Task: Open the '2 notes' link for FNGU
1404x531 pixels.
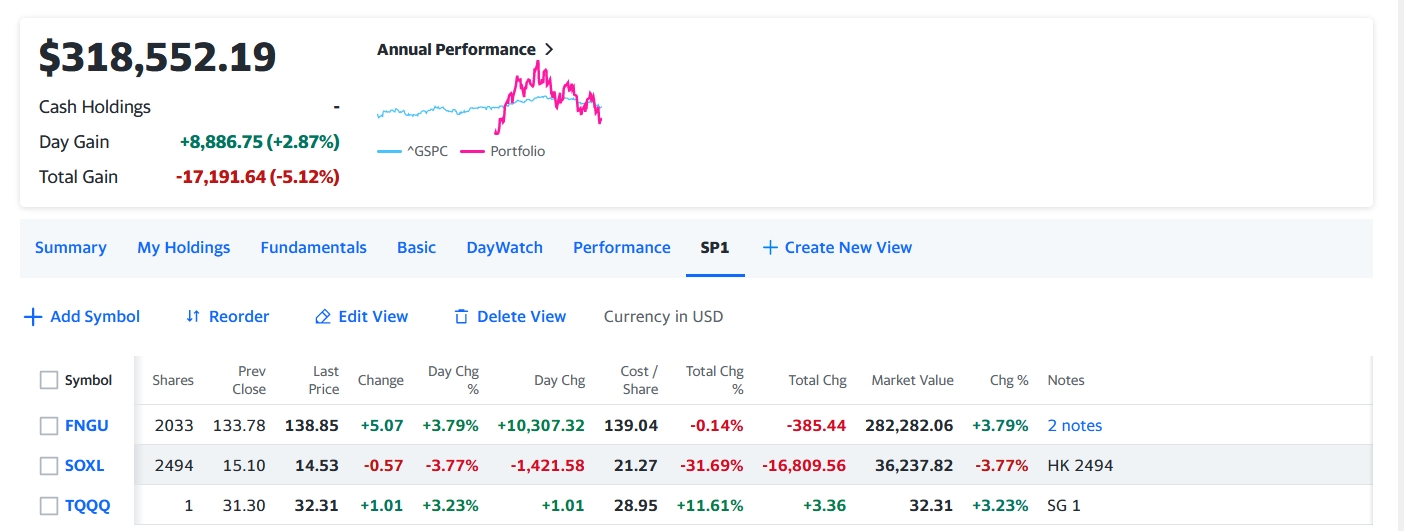Action: pyautogui.click(x=1074, y=426)
